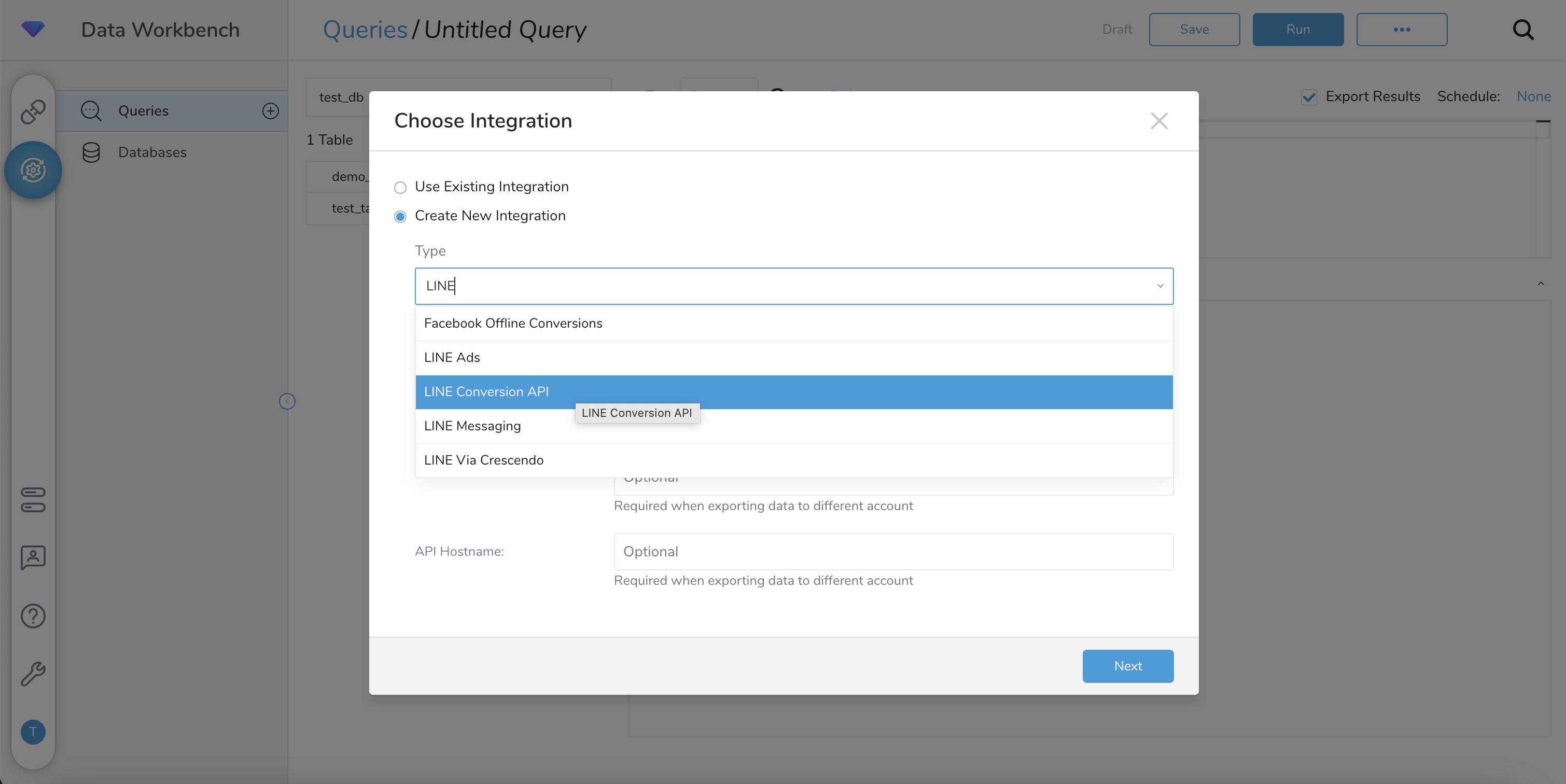1566x784 pixels.
Task: Collapse the sidebar with chevron handle
Action: click(x=287, y=401)
